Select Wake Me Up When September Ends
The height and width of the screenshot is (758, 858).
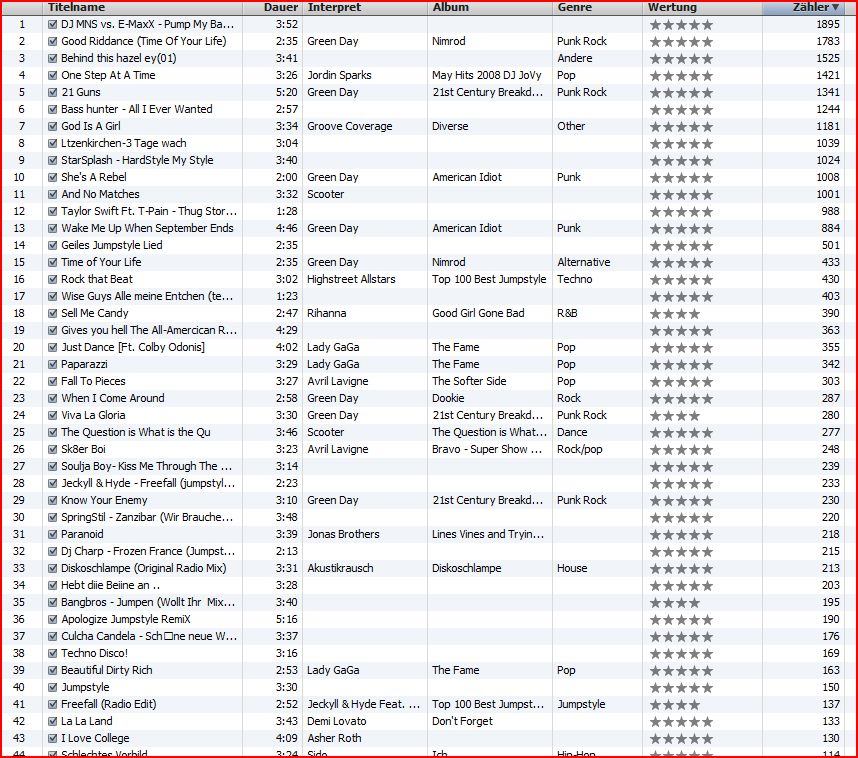[147, 228]
